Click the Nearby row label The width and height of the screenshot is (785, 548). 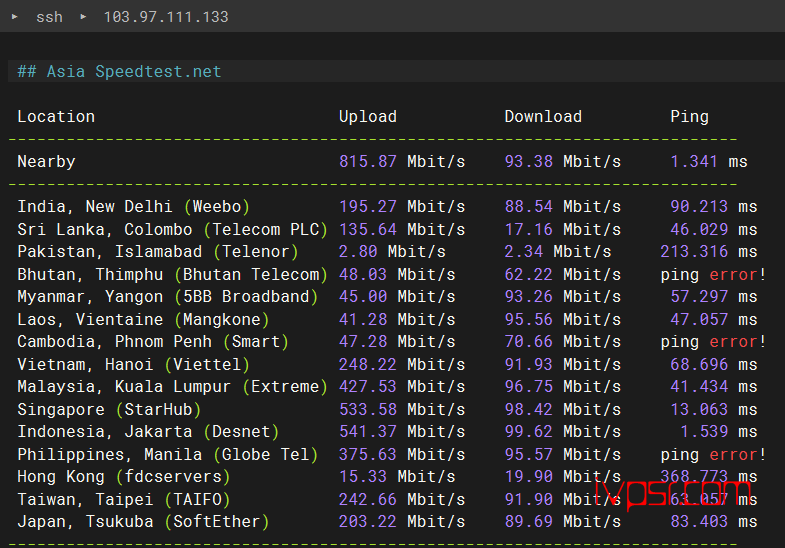tap(46, 162)
